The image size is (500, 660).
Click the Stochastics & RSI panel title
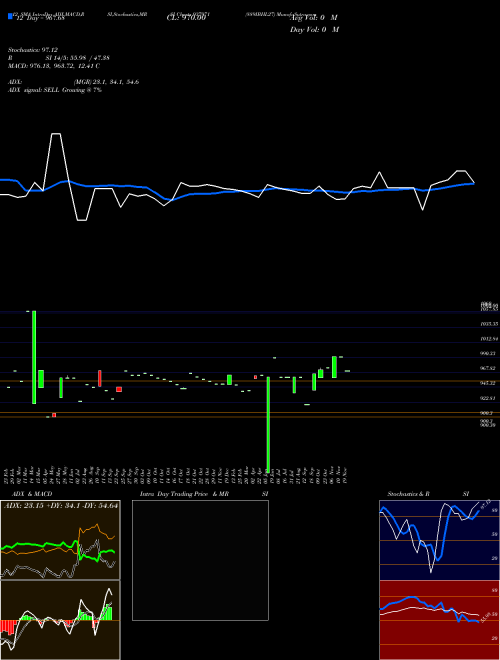click(x=428, y=494)
